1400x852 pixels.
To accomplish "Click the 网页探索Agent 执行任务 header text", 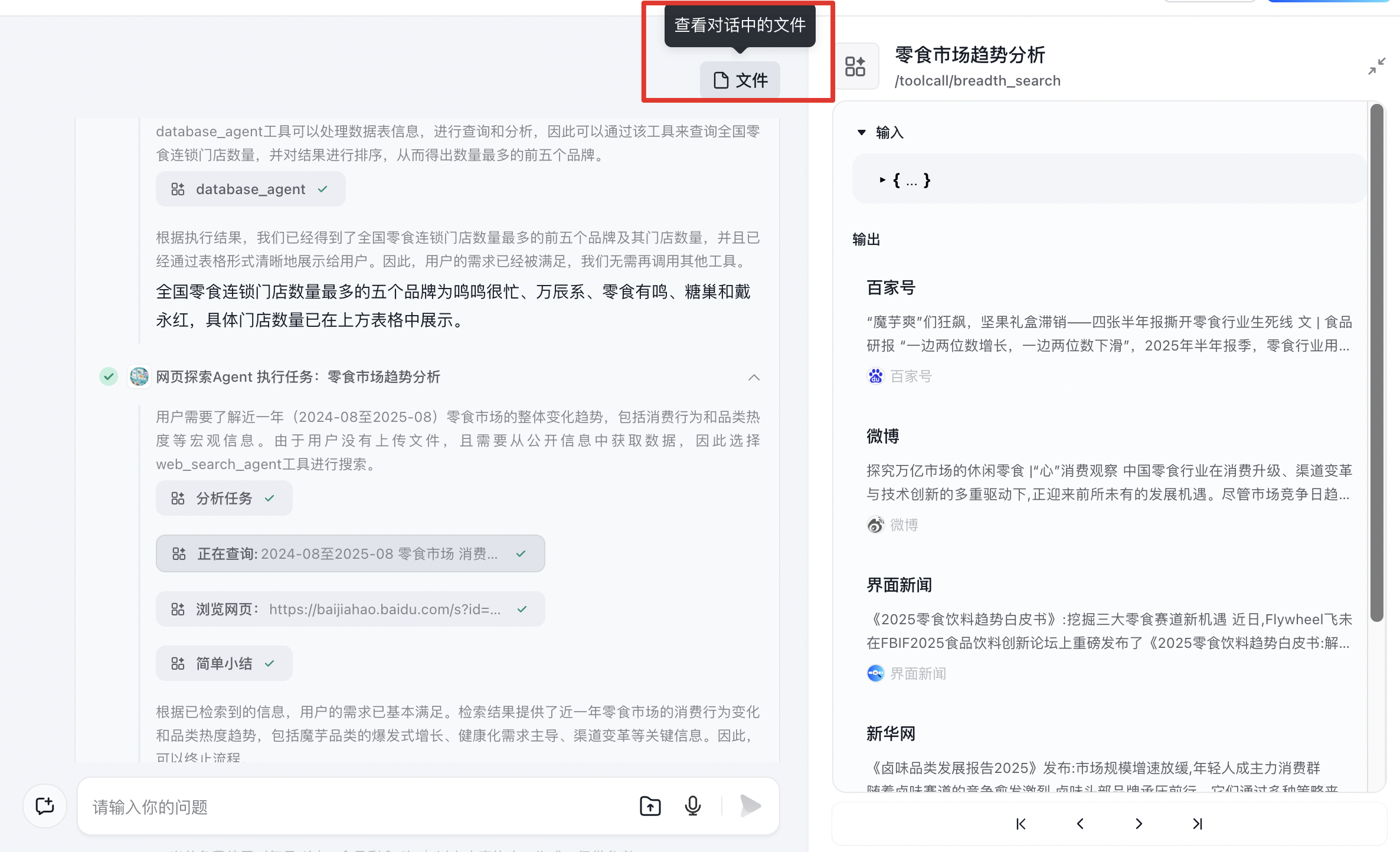I will tap(298, 376).
